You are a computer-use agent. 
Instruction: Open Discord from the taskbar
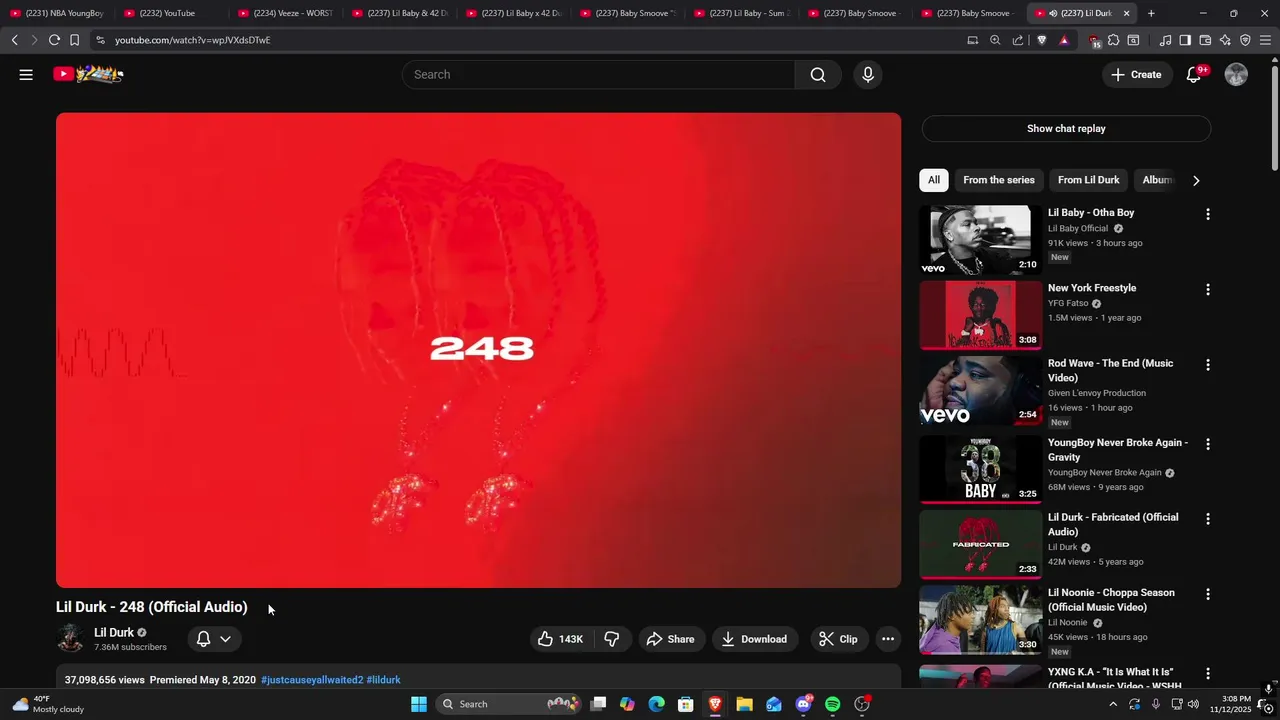coord(803,704)
